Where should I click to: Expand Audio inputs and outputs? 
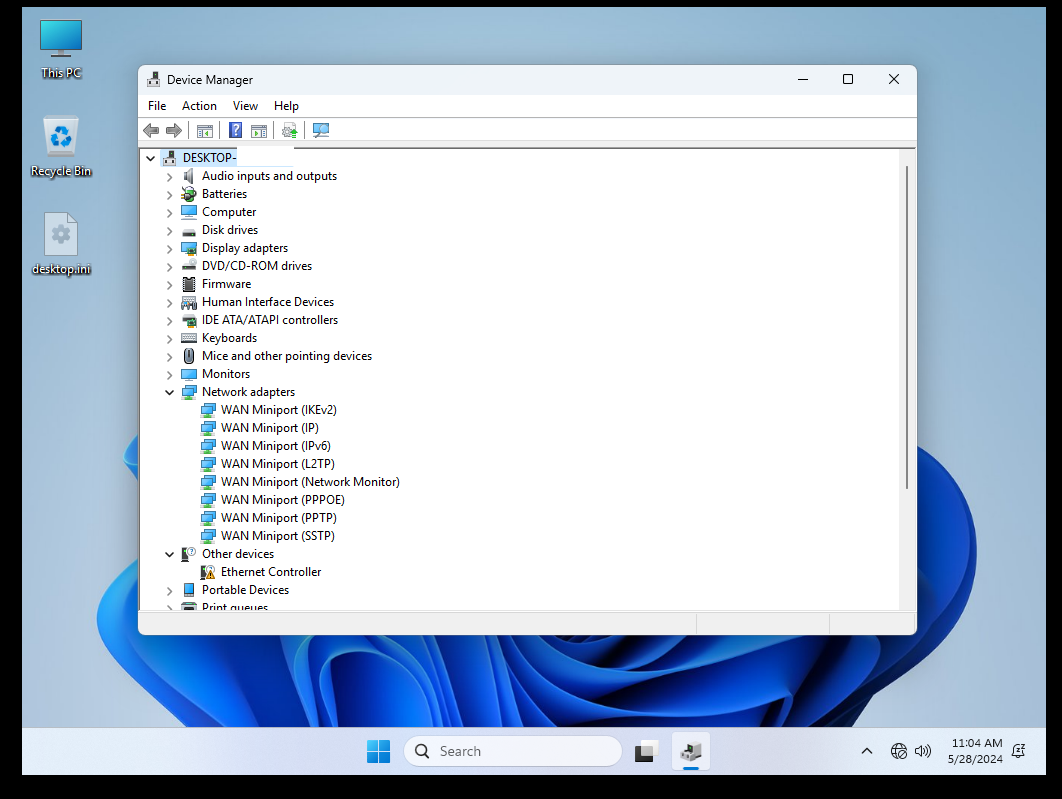(169, 177)
